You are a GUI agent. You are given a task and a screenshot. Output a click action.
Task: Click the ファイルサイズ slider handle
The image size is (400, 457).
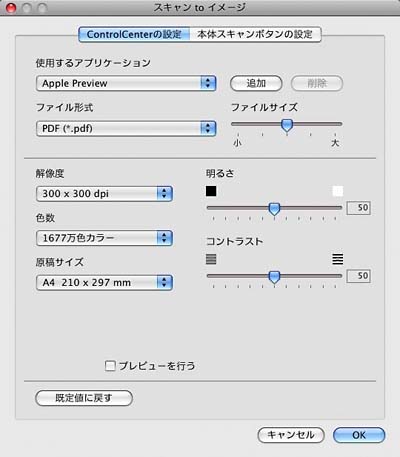pyautogui.click(x=287, y=125)
